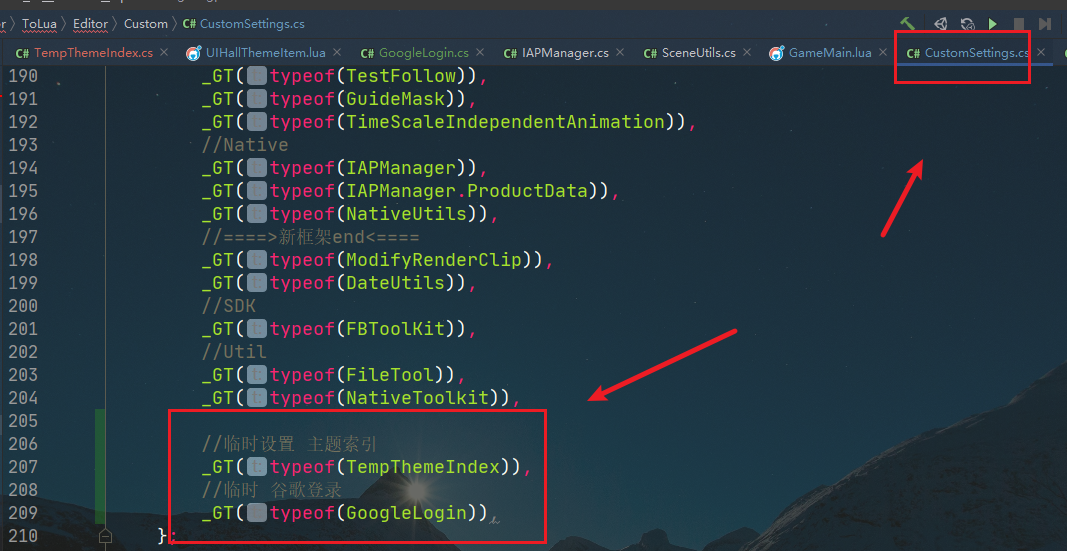Close the IAPManager.cs tab
The width and height of the screenshot is (1067, 551).
click(620, 52)
